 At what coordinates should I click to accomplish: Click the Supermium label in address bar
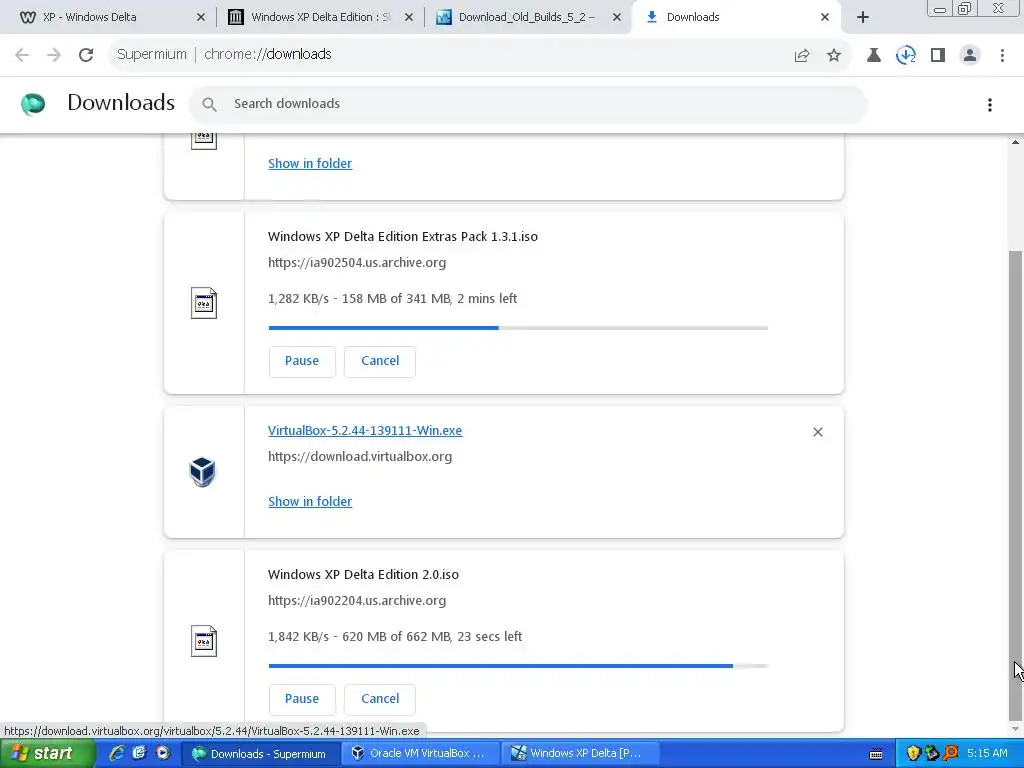click(x=152, y=54)
